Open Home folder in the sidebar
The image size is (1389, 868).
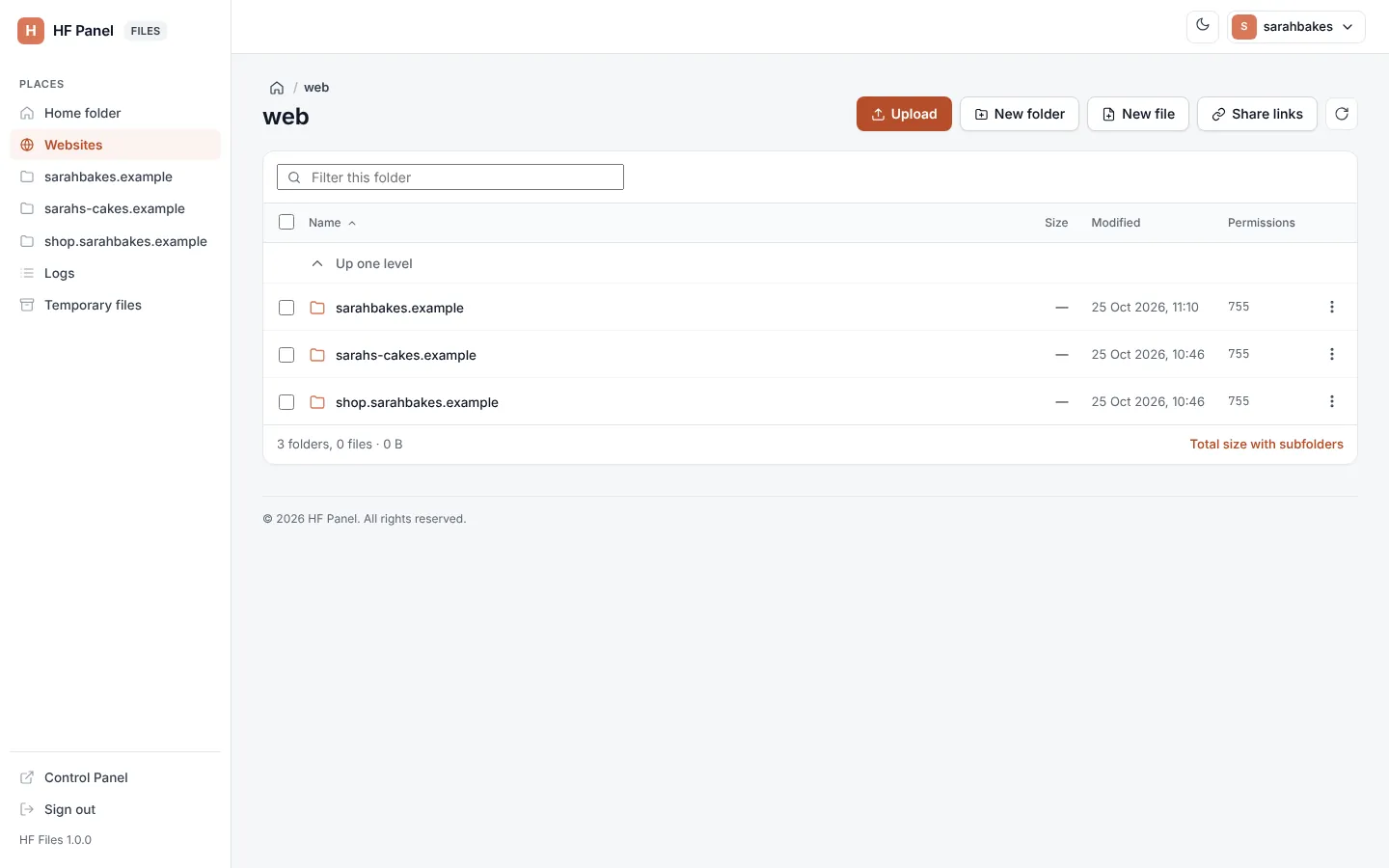click(x=115, y=113)
